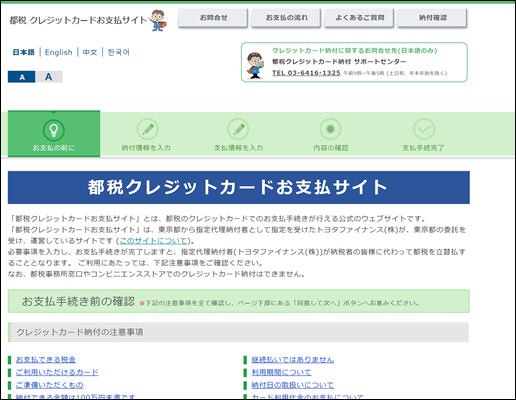Switch language to English

(x=59, y=52)
